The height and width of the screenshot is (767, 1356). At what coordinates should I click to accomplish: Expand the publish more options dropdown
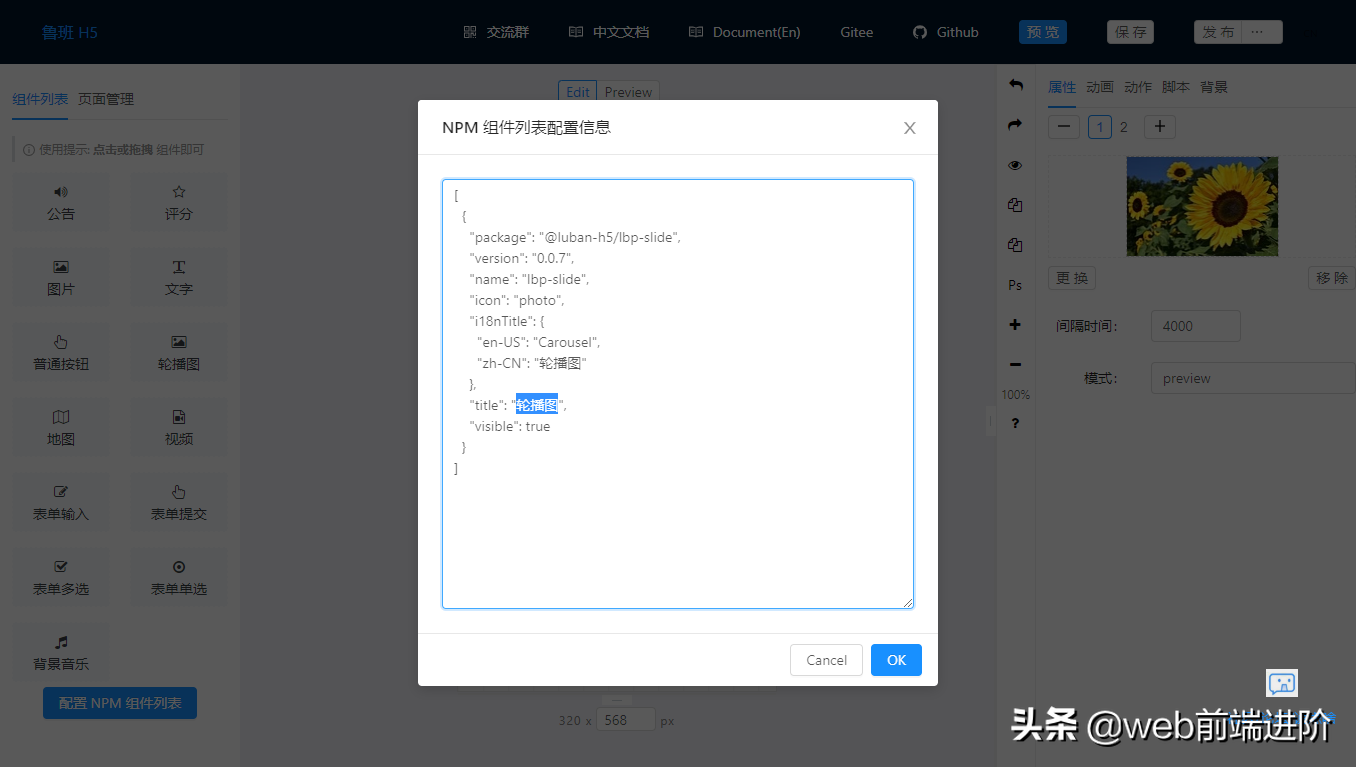pyautogui.click(x=1263, y=32)
